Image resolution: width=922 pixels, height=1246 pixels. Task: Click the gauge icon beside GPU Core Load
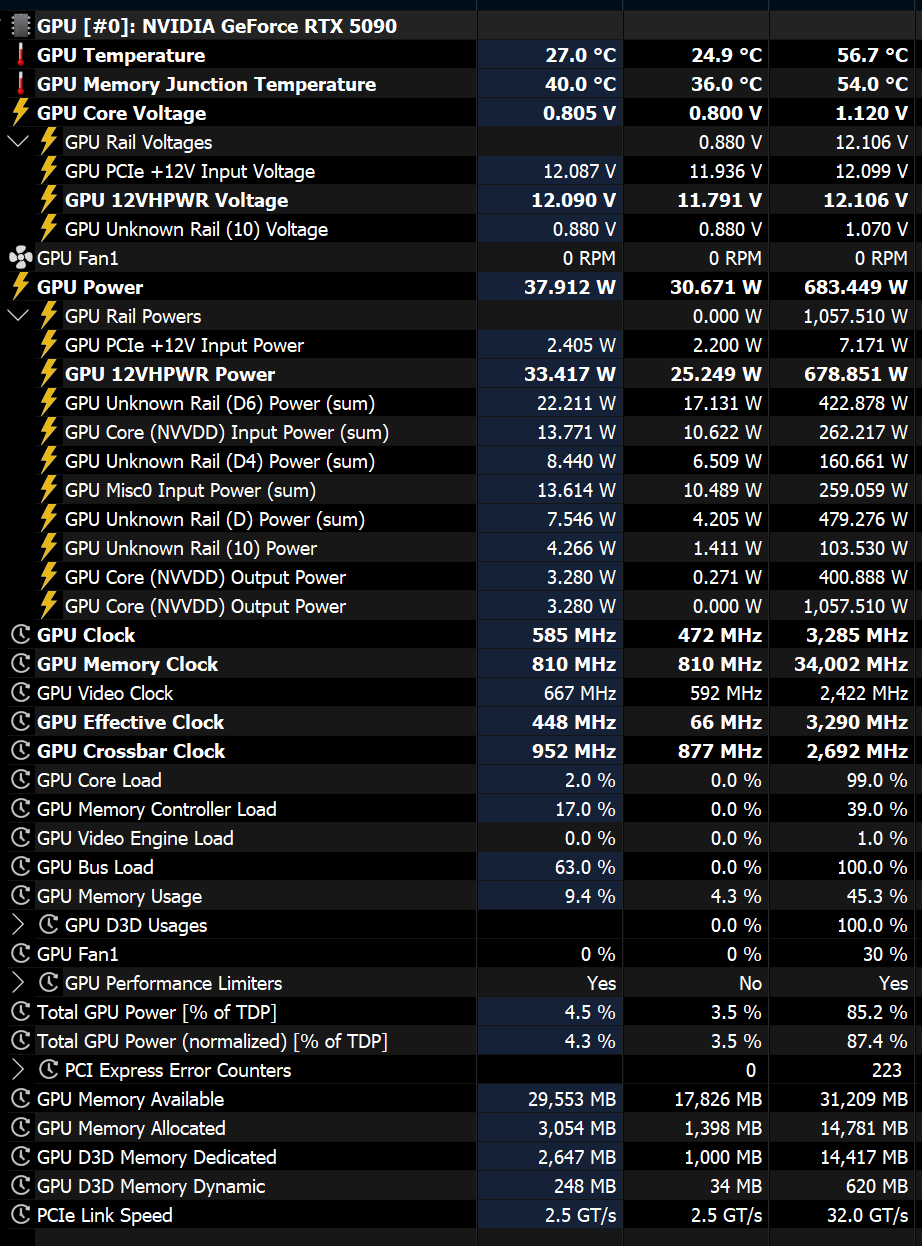click(20, 780)
